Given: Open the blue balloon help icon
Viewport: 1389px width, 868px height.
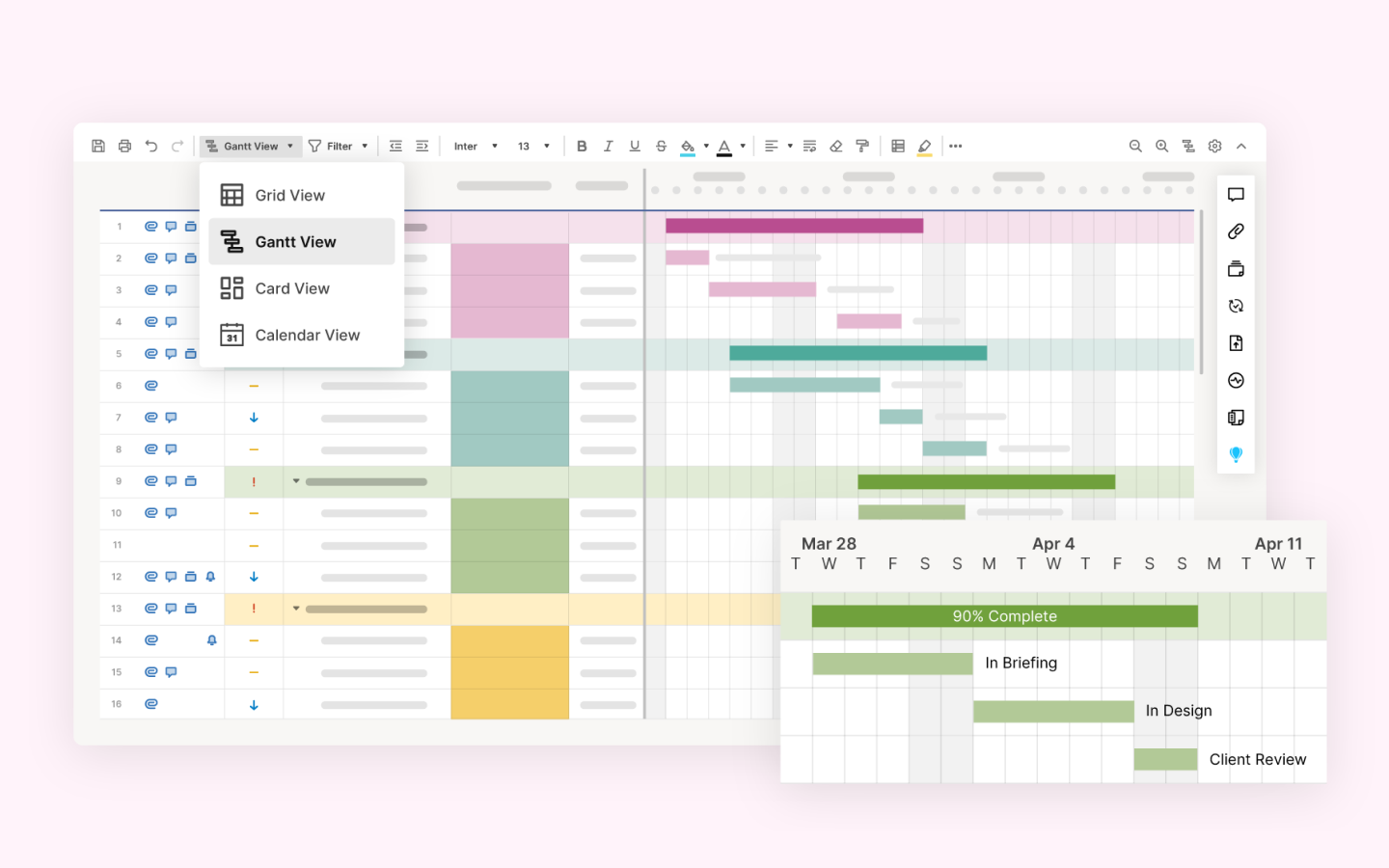Looking at the screenshot, I should click(x=1236, y=453).
